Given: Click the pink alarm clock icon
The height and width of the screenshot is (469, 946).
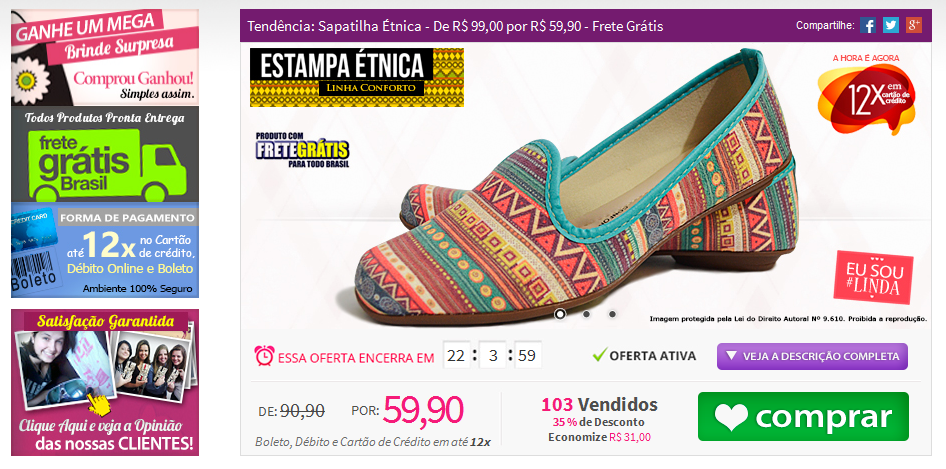Looking at the screenshot, I should (x=264, y=356).
